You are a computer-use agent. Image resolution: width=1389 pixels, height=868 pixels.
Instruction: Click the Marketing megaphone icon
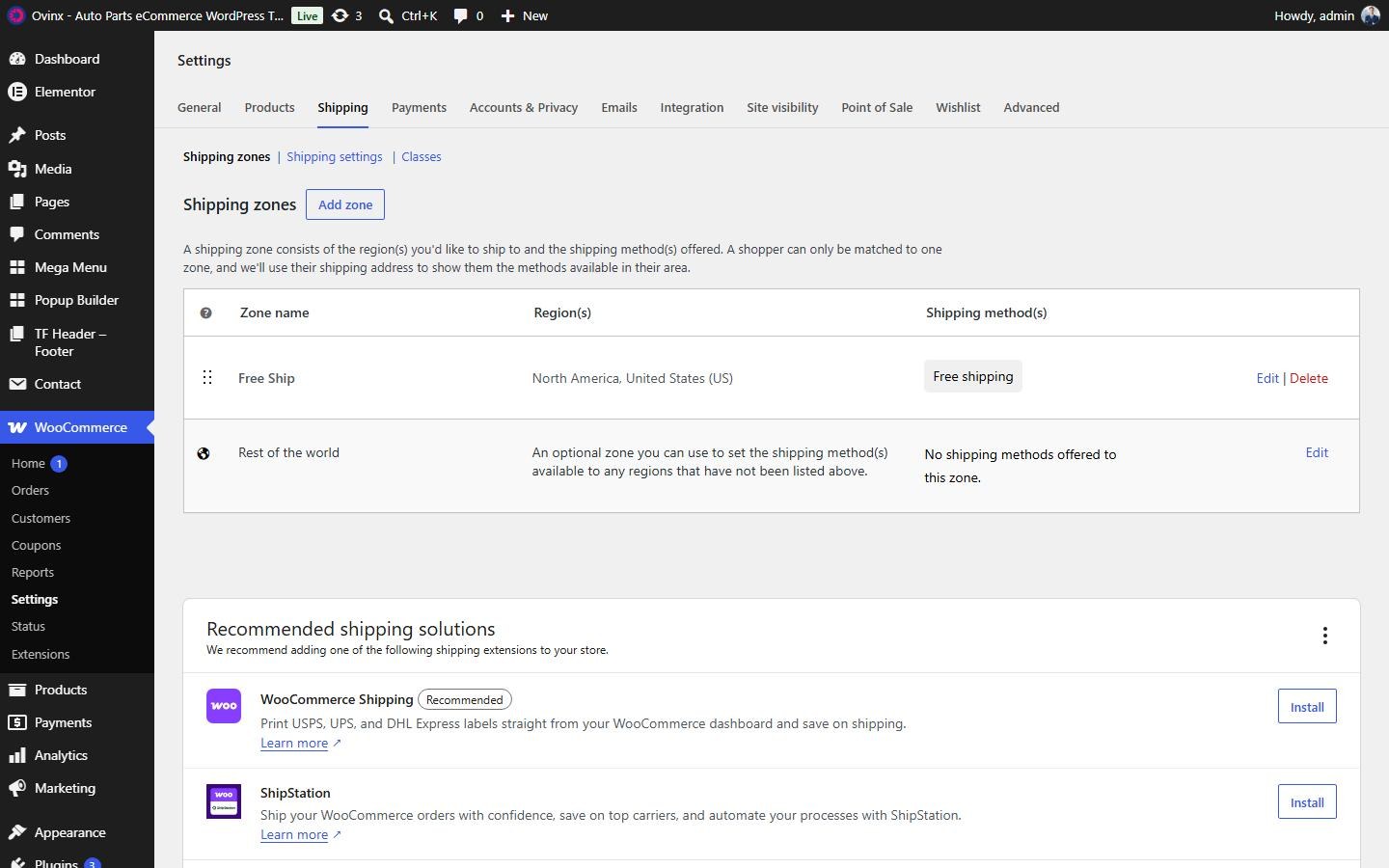tap(17, 788)
